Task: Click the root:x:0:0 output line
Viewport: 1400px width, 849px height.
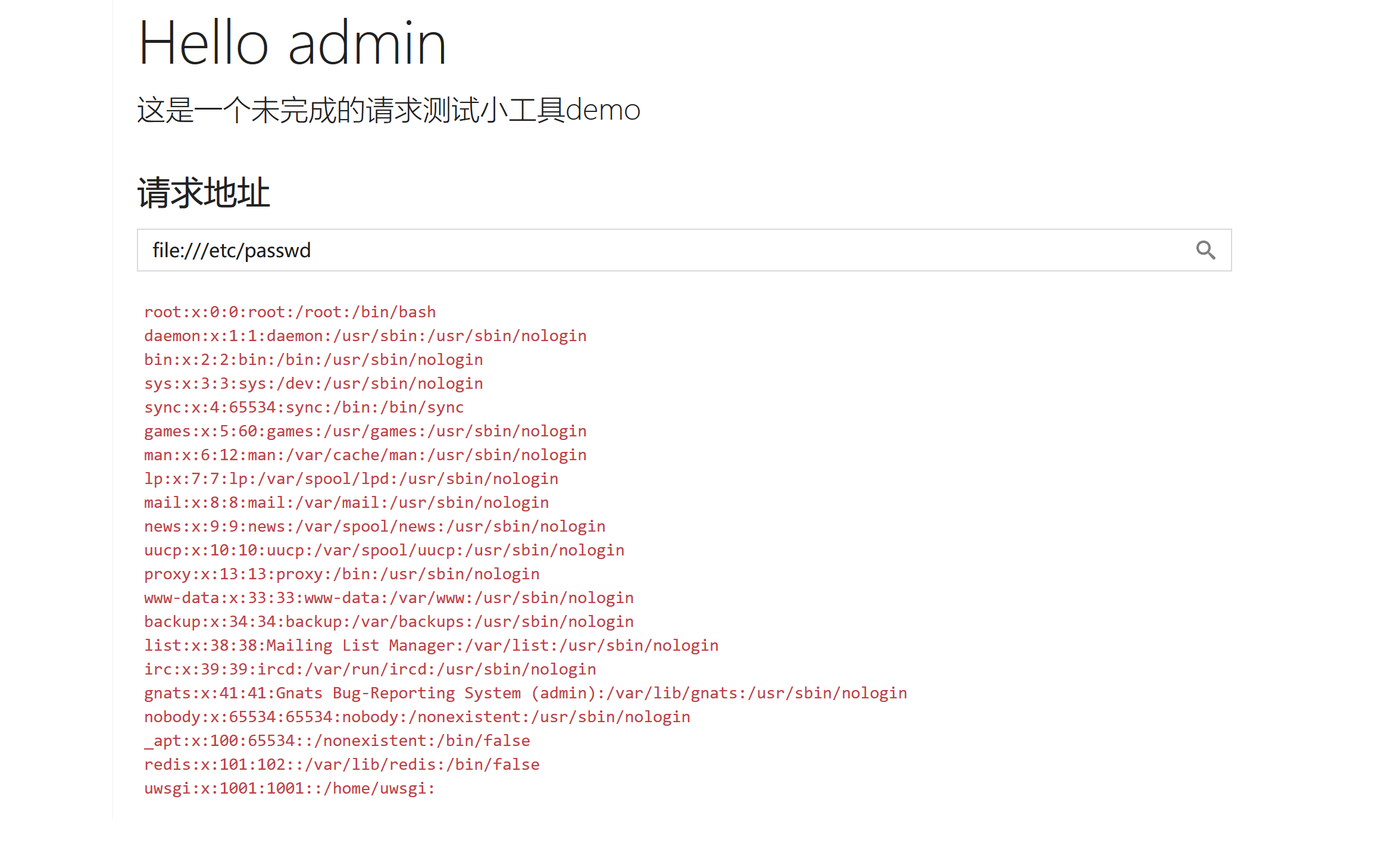Action: 290,312
